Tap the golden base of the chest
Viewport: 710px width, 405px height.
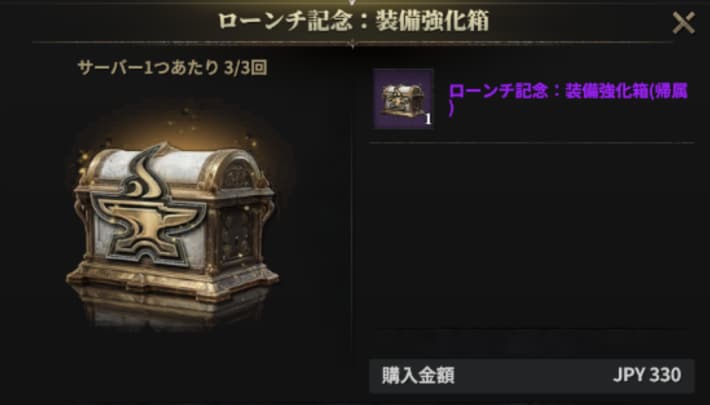click(173, 280)
